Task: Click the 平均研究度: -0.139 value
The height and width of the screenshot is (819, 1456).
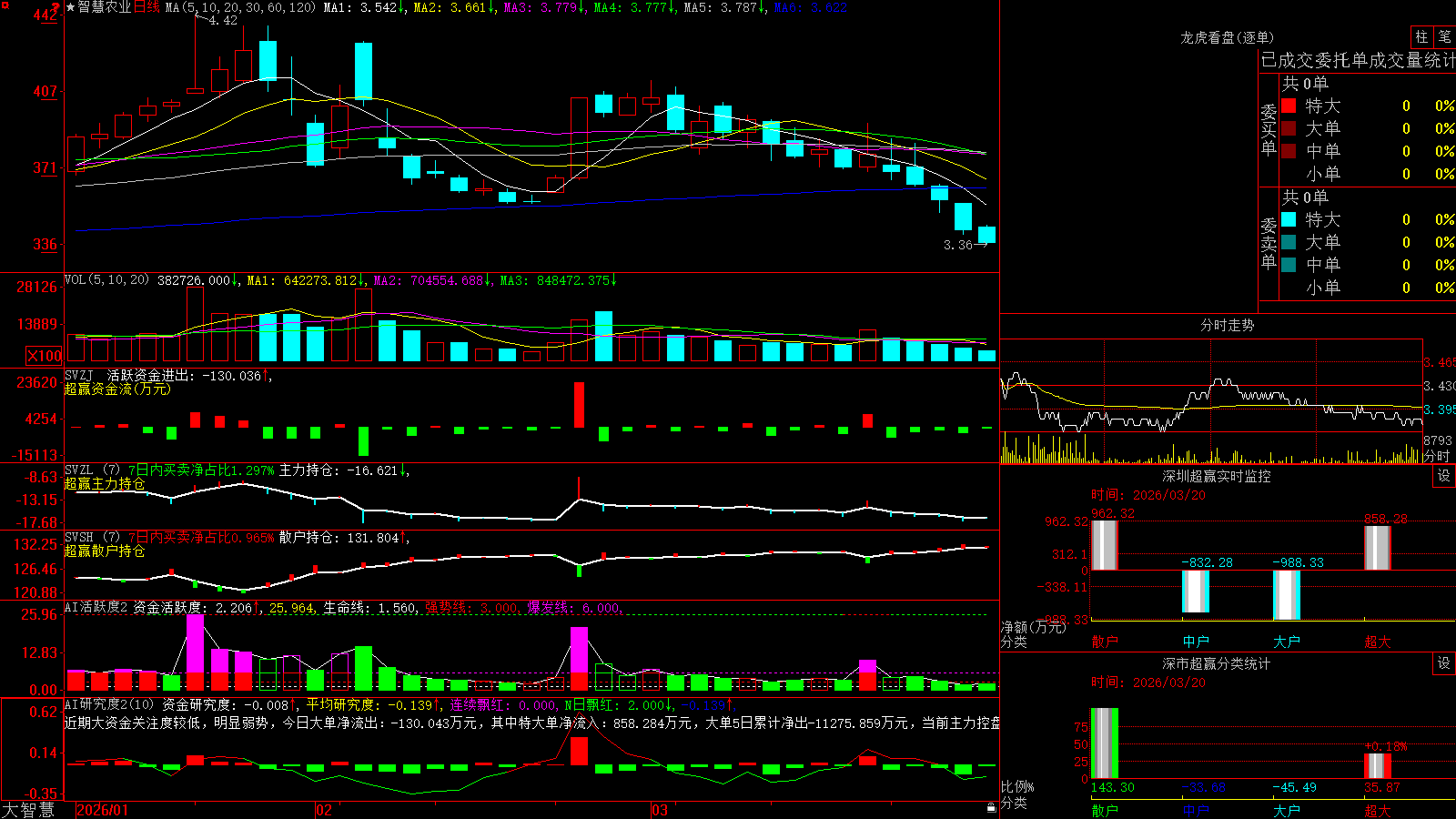Action: tap(373, 705)
